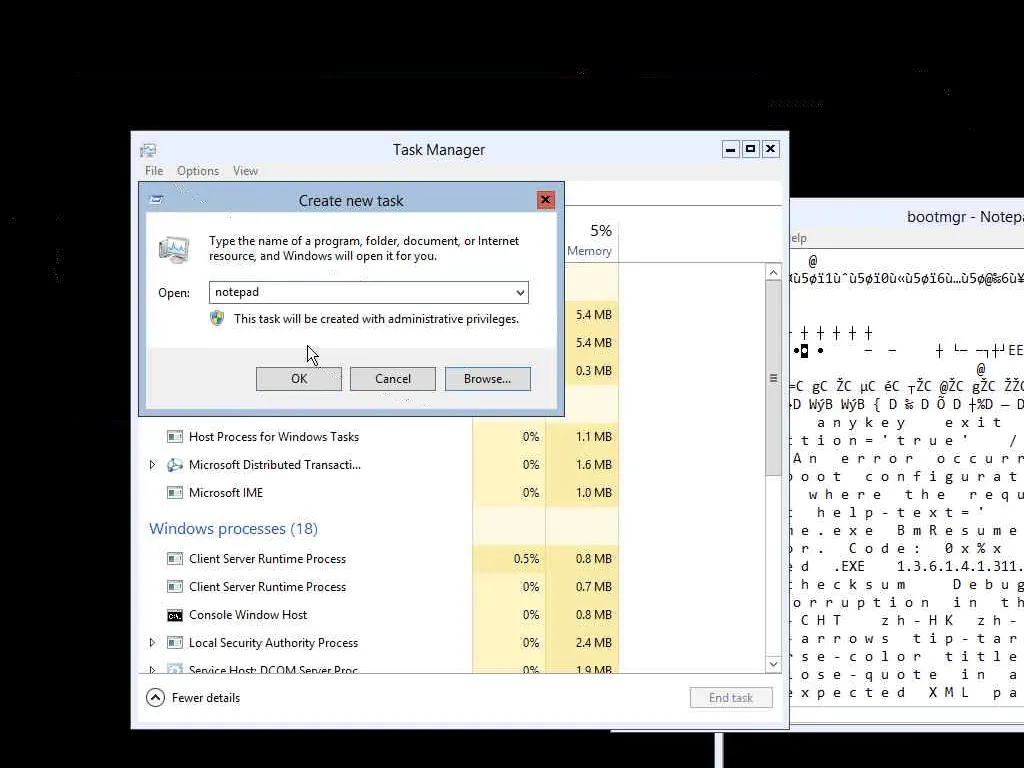Image resolution: width=1024 pixels, height=768 pixels.
Task: Click the Microsoft IME process icon
Action: (x=174, y=493)
